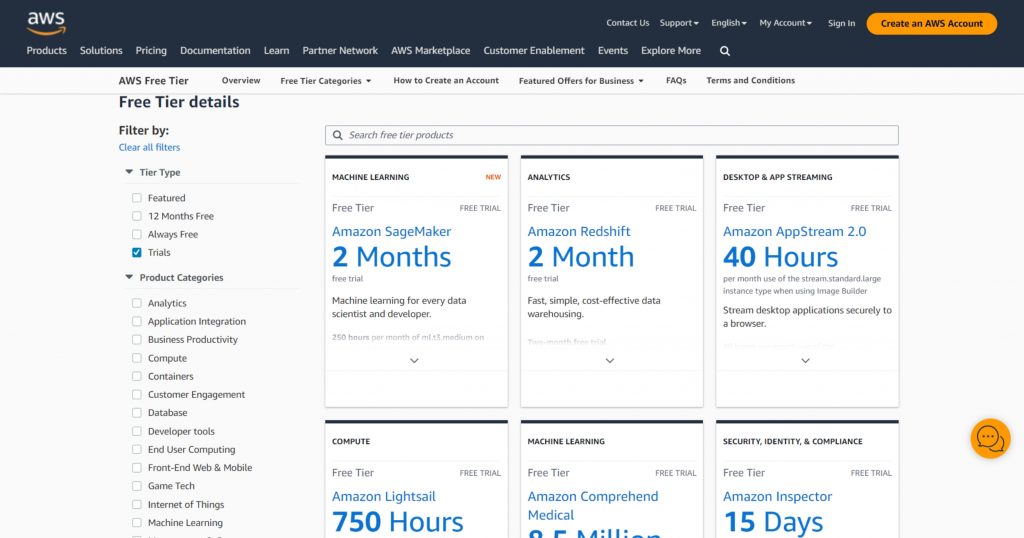This screenshot has width=1024, height=538.
Task: Check the Analytics category checkbox
Action: (x=136, y=303)
